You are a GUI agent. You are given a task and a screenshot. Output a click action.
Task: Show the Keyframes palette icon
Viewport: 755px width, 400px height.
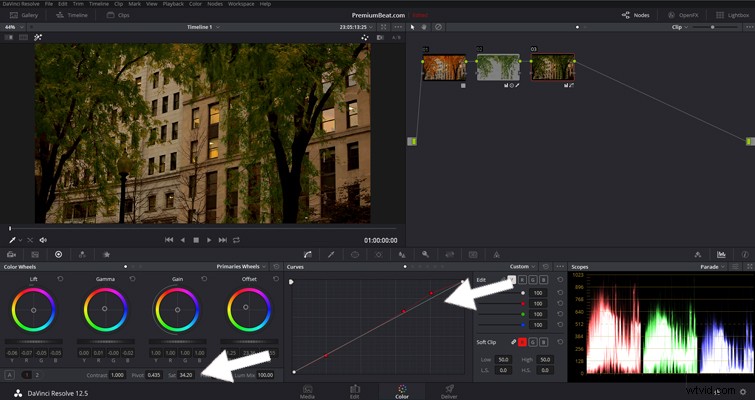click(x=698, y=255)
